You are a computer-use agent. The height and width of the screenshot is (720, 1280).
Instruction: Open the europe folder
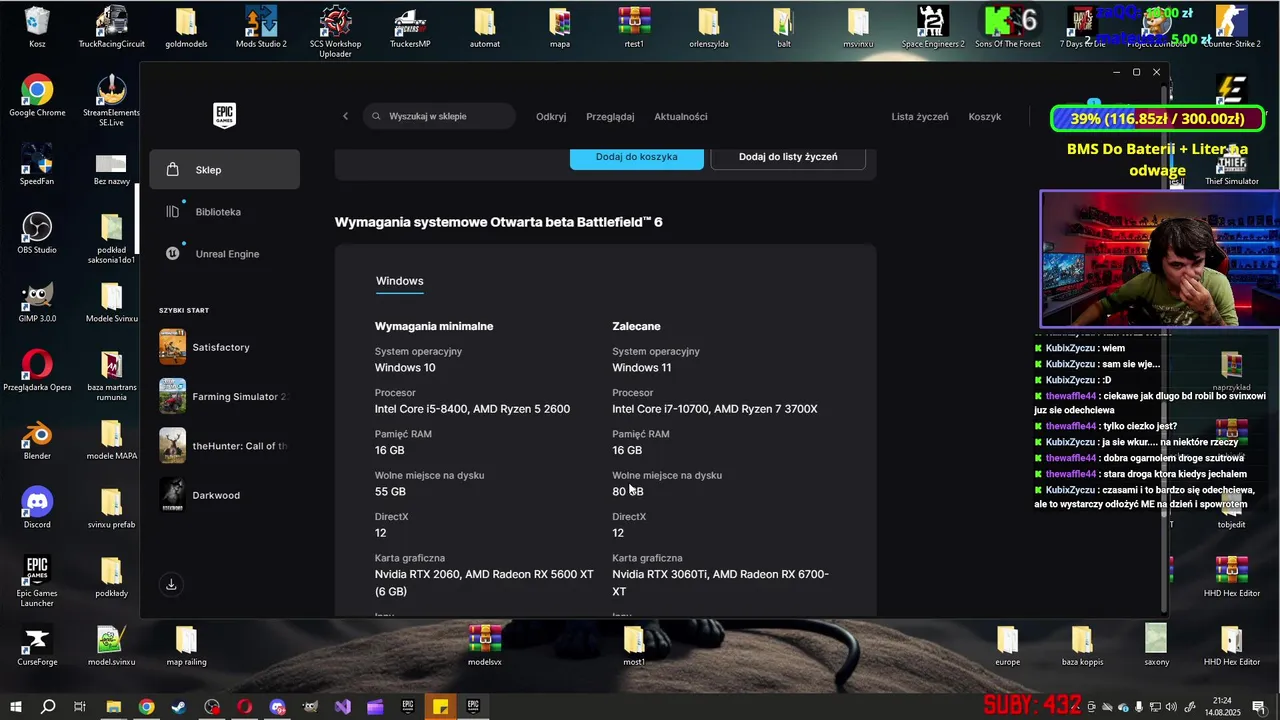(1007, 645)
